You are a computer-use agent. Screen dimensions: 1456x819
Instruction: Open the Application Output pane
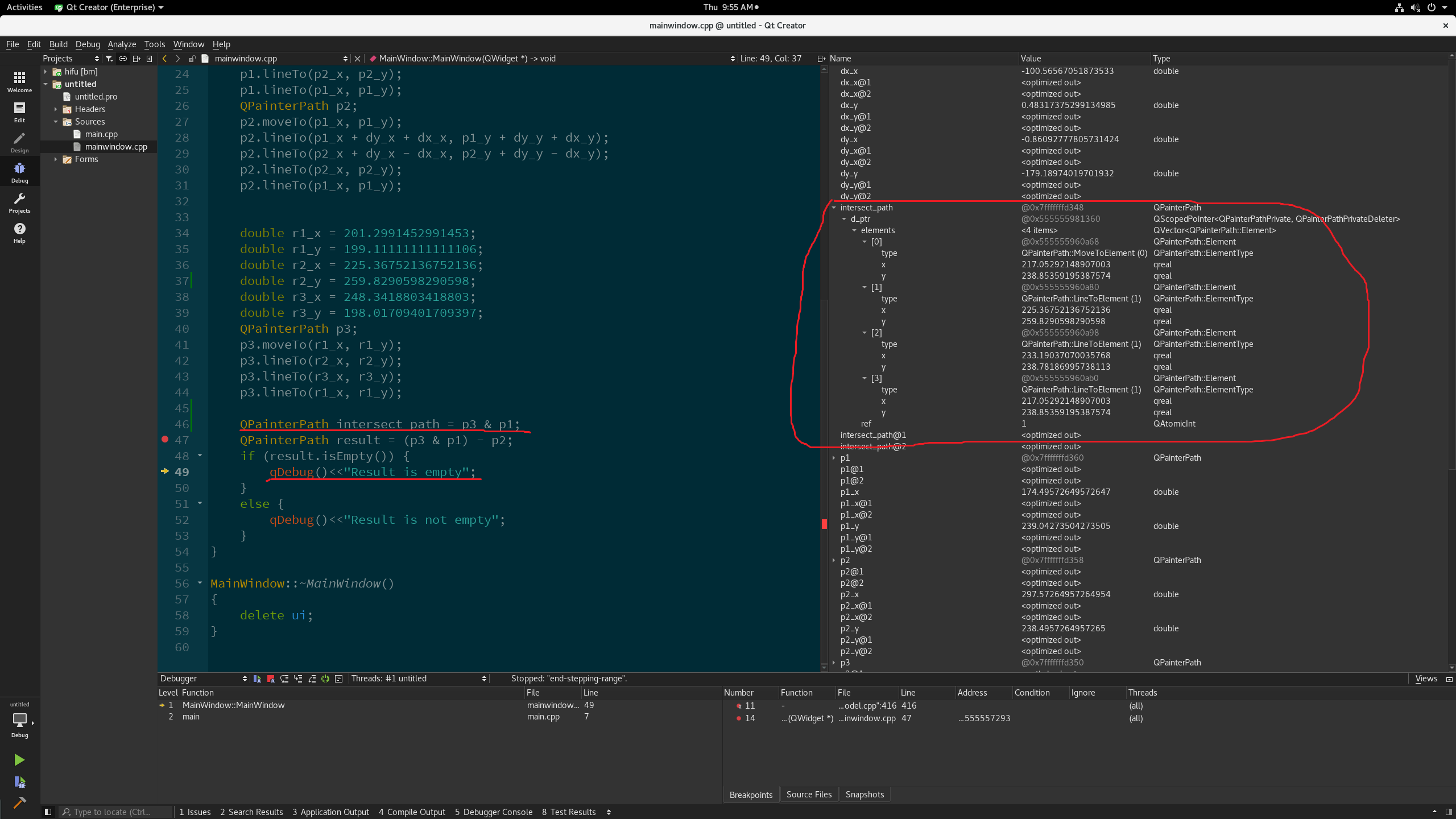point(330,812)
